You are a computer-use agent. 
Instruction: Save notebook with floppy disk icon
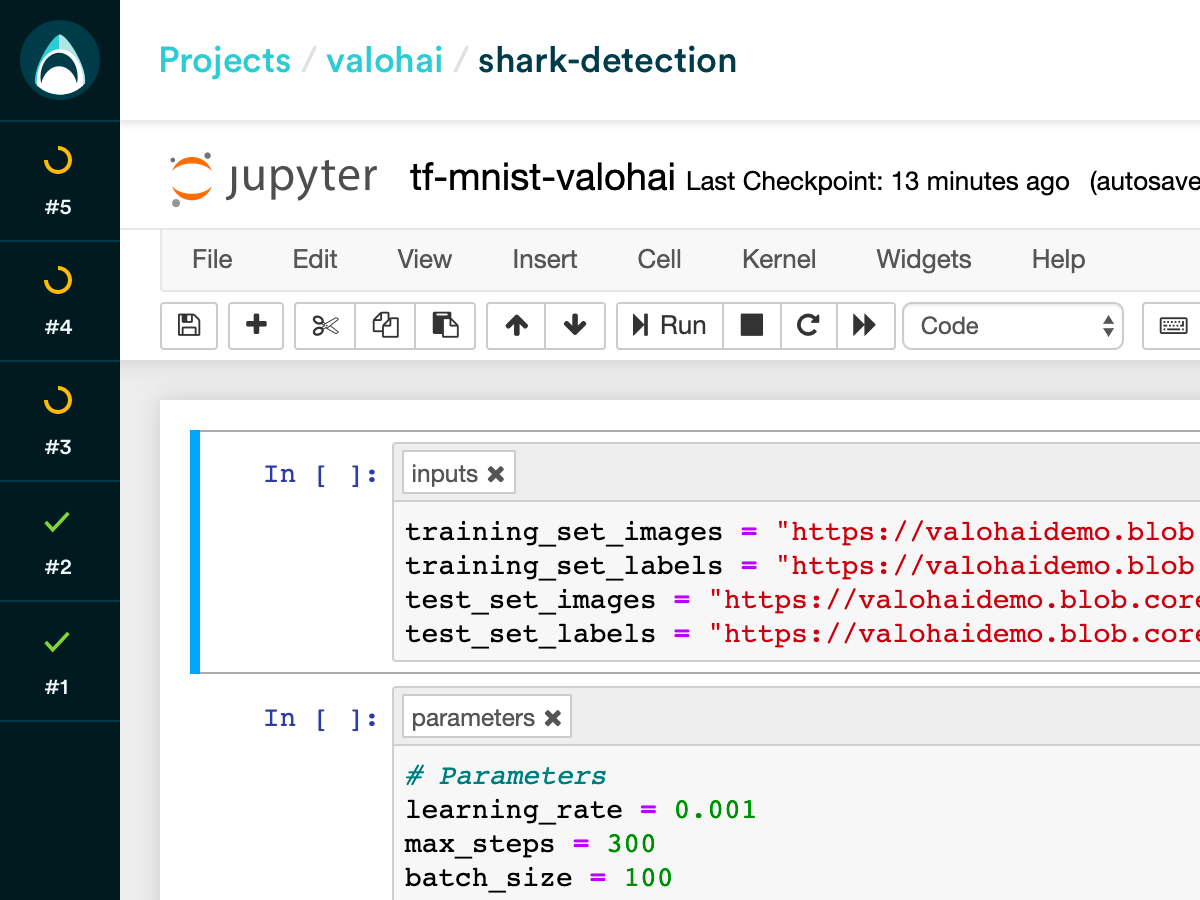[189, 325]
